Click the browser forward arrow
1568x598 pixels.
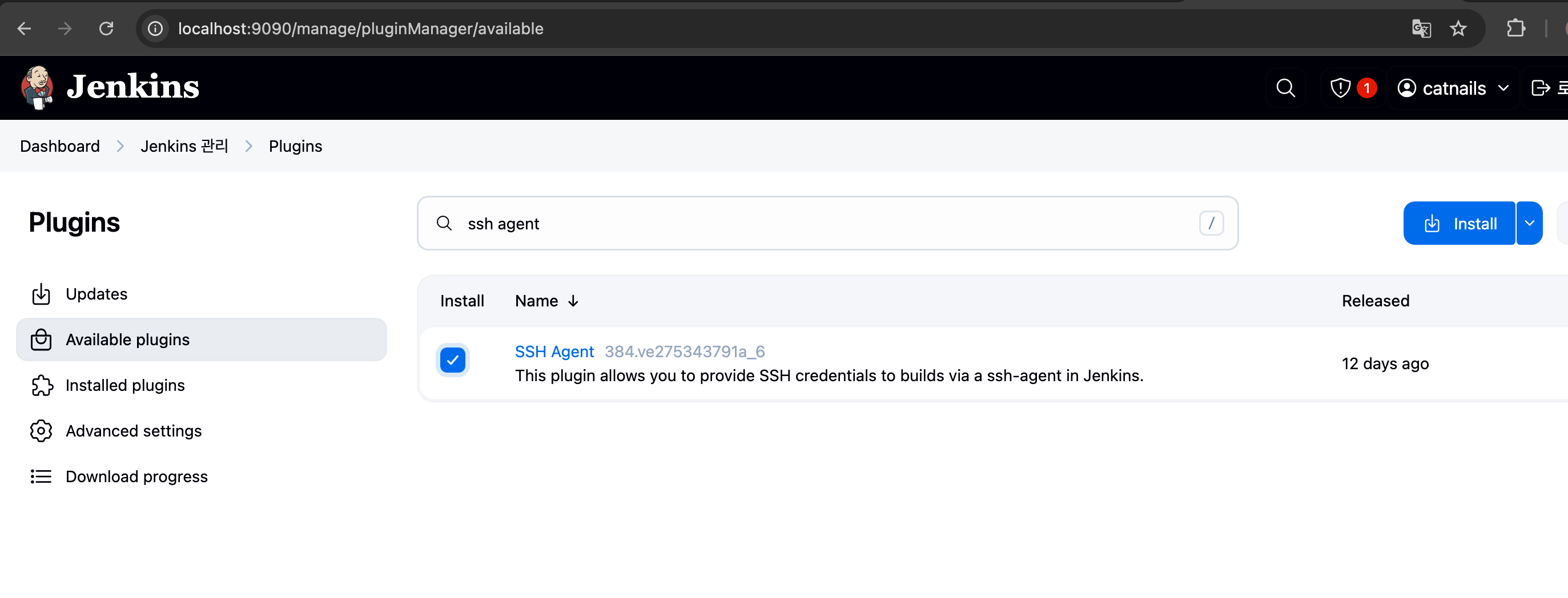point(65,29)
